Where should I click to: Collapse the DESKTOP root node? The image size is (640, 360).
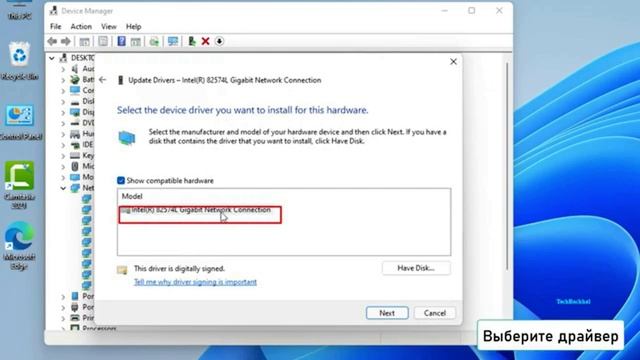point(52,58)
